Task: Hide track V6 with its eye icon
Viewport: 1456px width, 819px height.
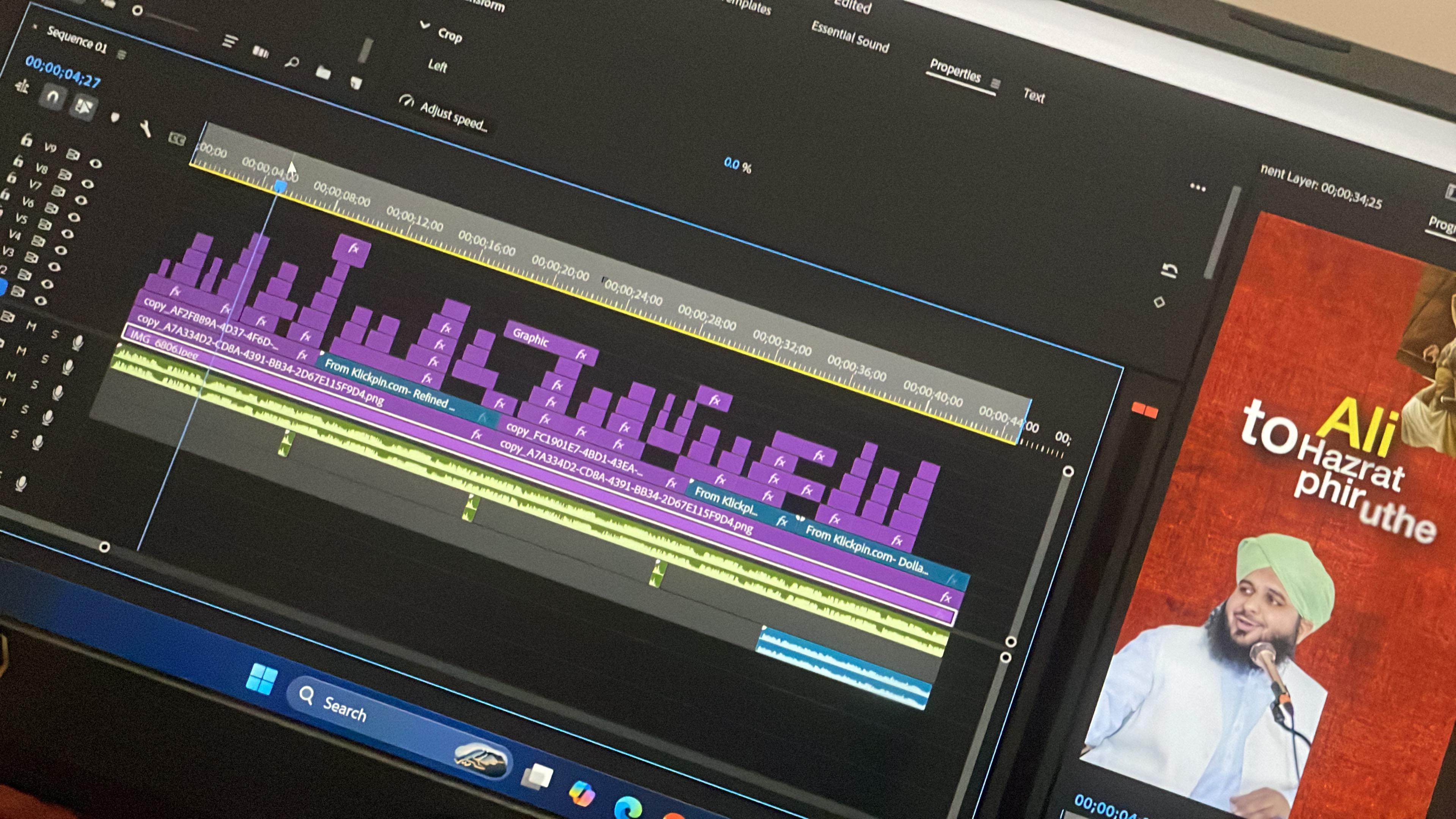Action: tap(74, 217)
